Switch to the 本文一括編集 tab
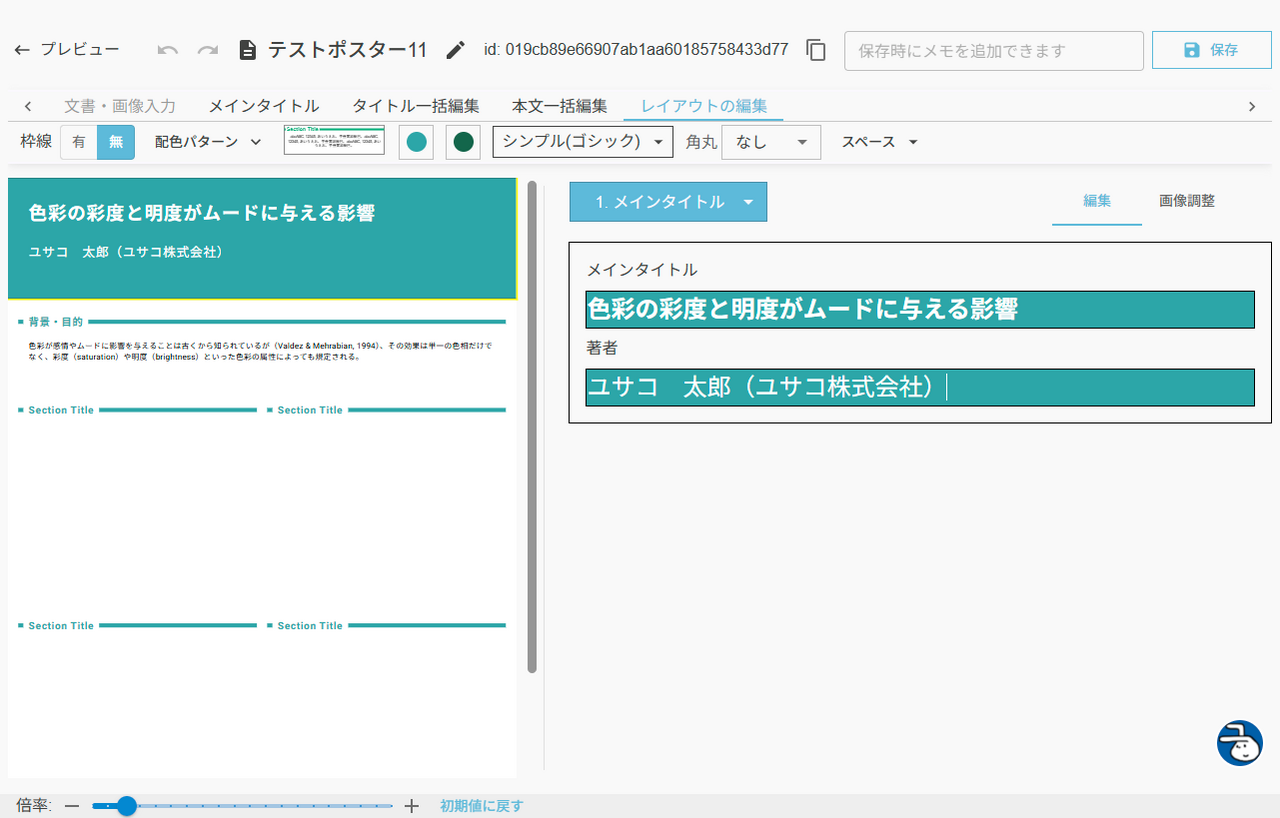This screenshot has width=1280, height=818. [x=559, y=106]
